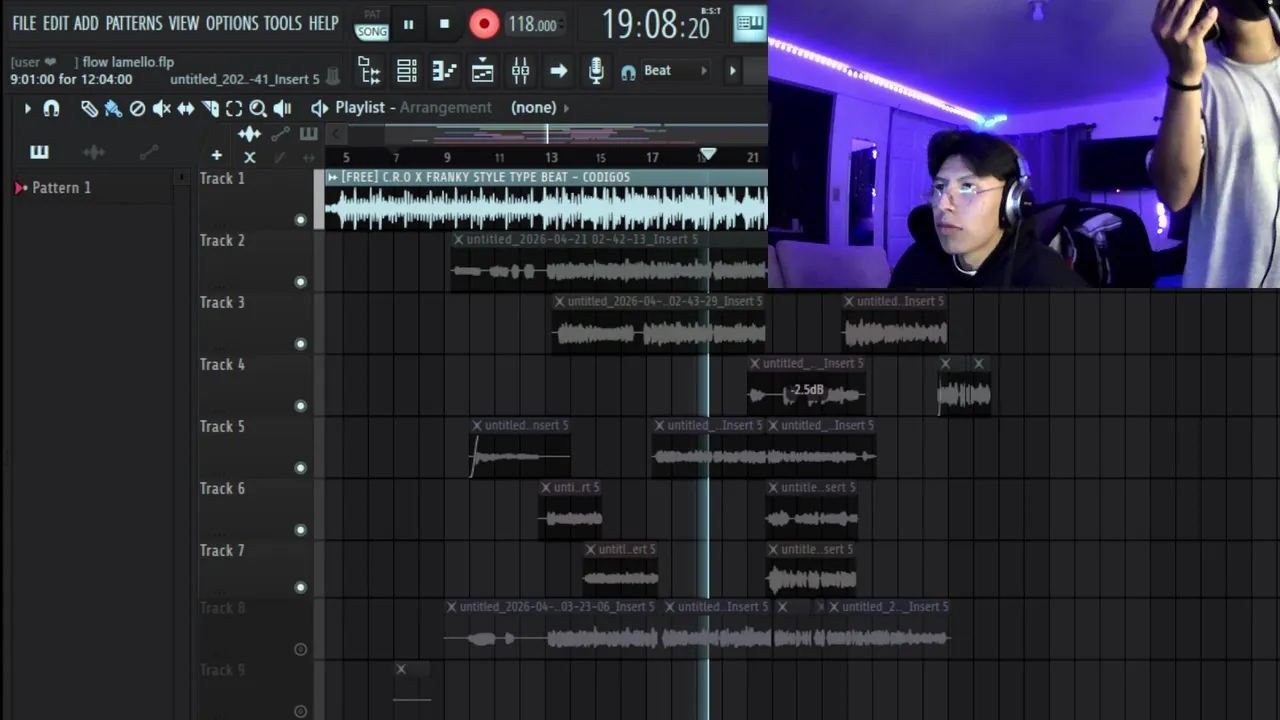
Task: Select the Zoom magnifier tool
Action: (x=258, y=108)
